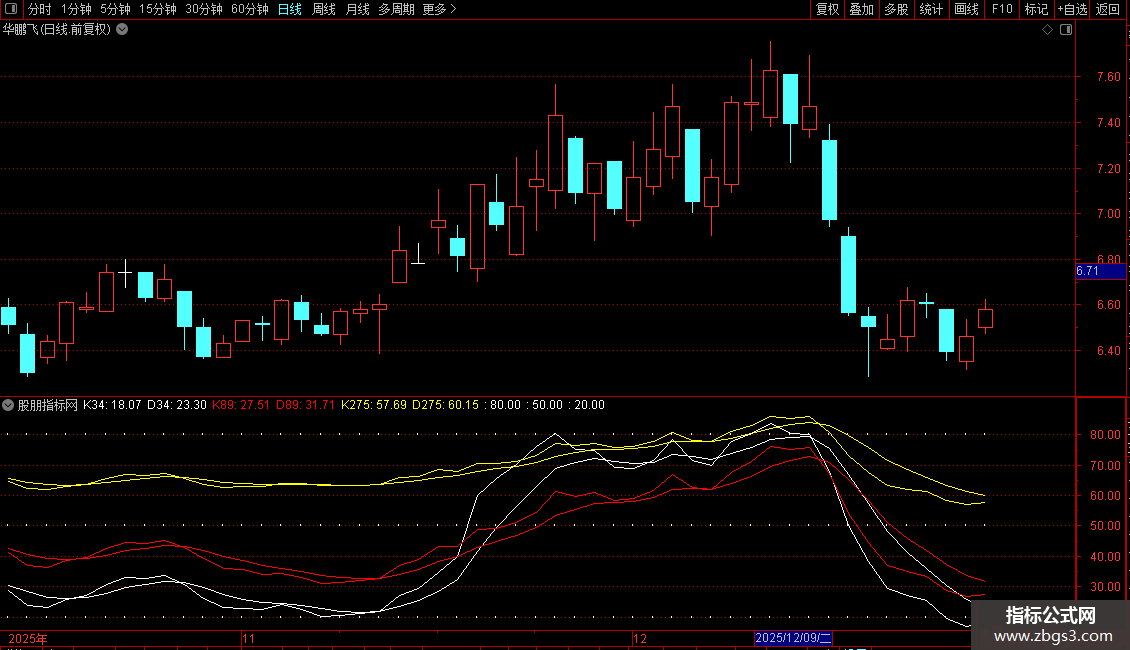Open the 多周期 multi-period view
The image size is (1130, 650).
point(396,9)
